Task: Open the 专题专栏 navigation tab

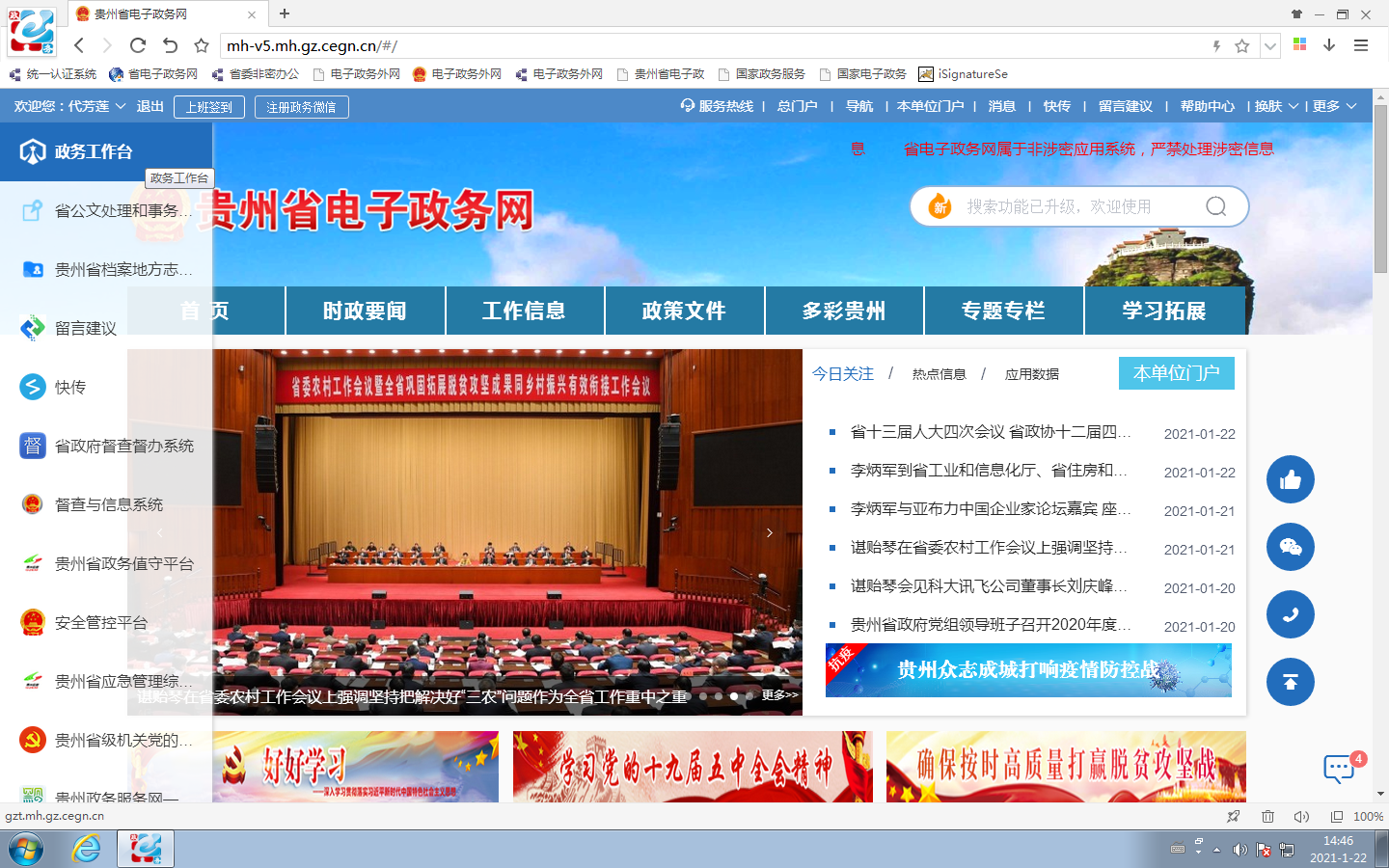Action: pyautogui.click(x=1003, y=310)
